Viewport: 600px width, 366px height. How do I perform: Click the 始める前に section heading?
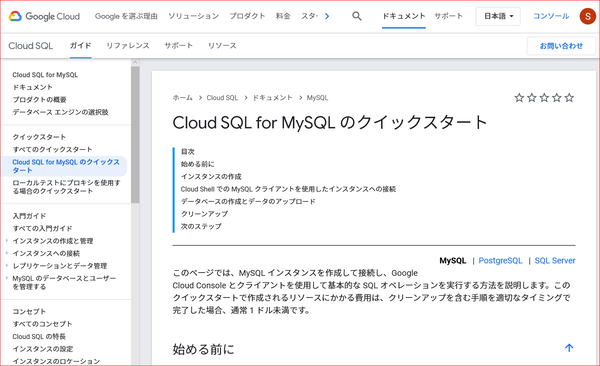(204, 349)
